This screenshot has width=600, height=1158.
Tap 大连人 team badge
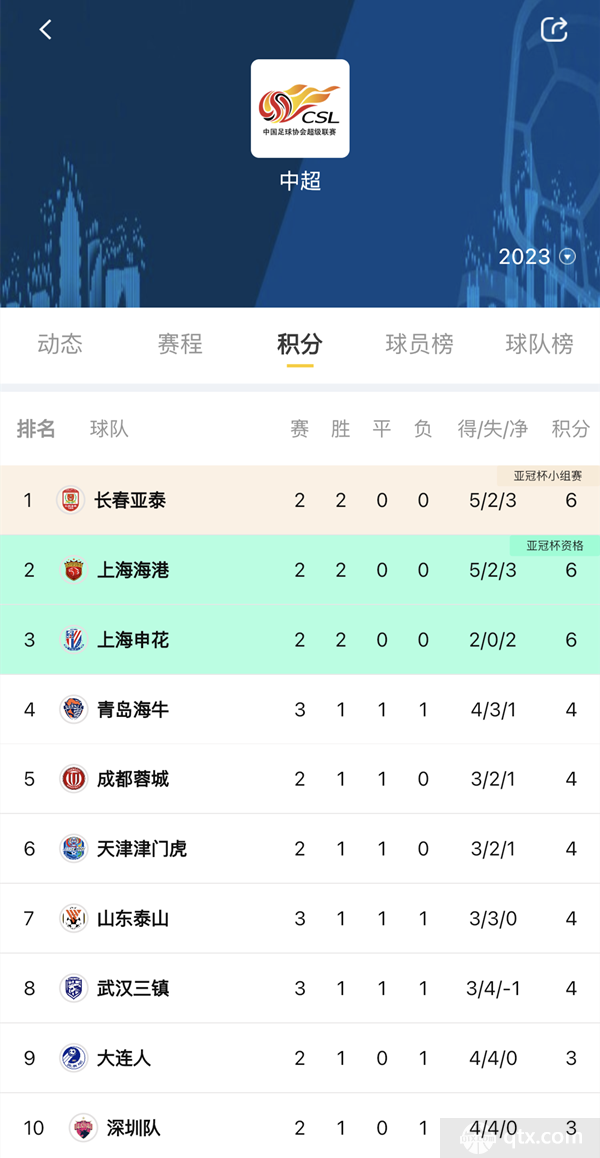pos(73,1058)
